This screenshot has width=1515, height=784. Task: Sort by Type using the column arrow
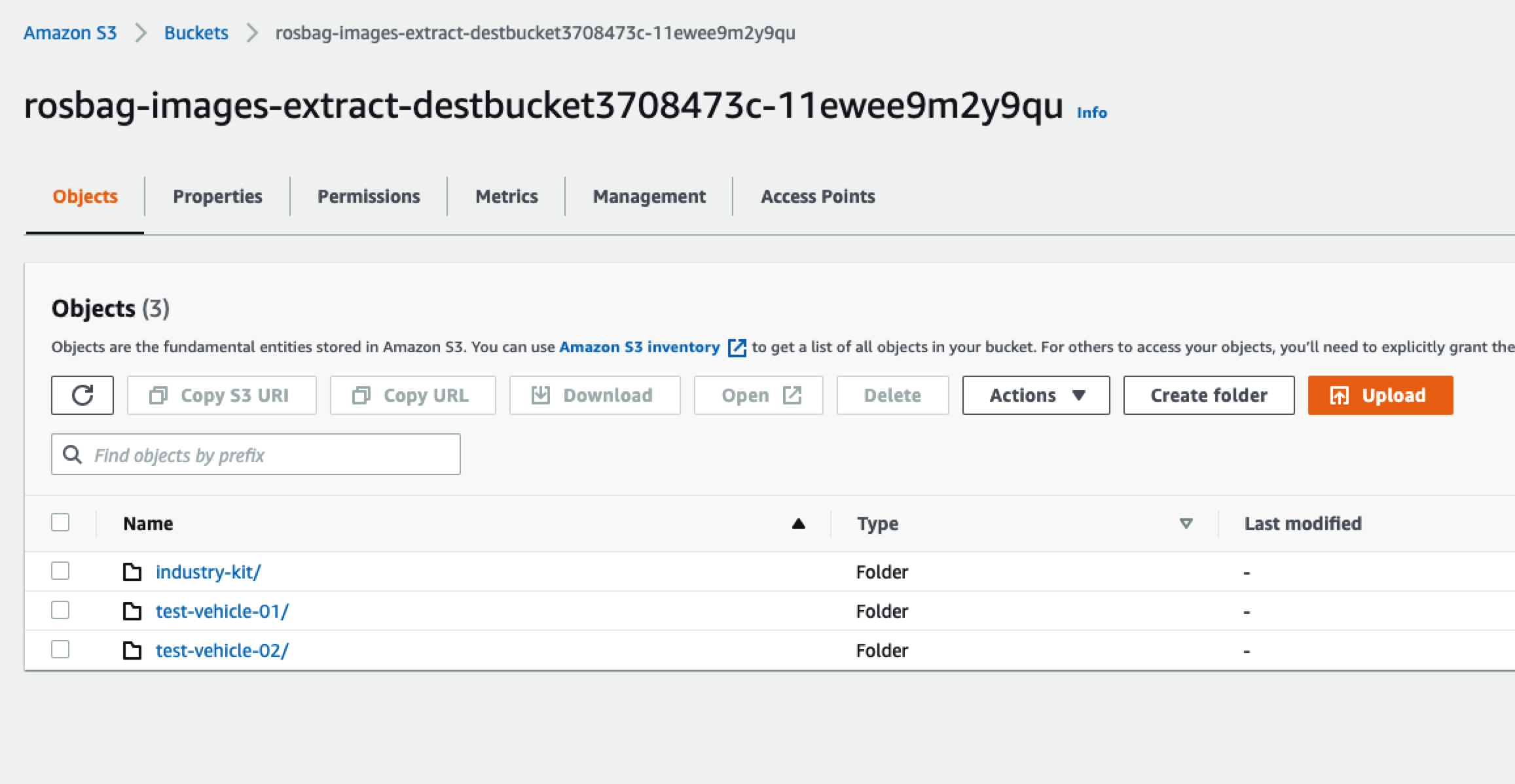coord(1186,524)
